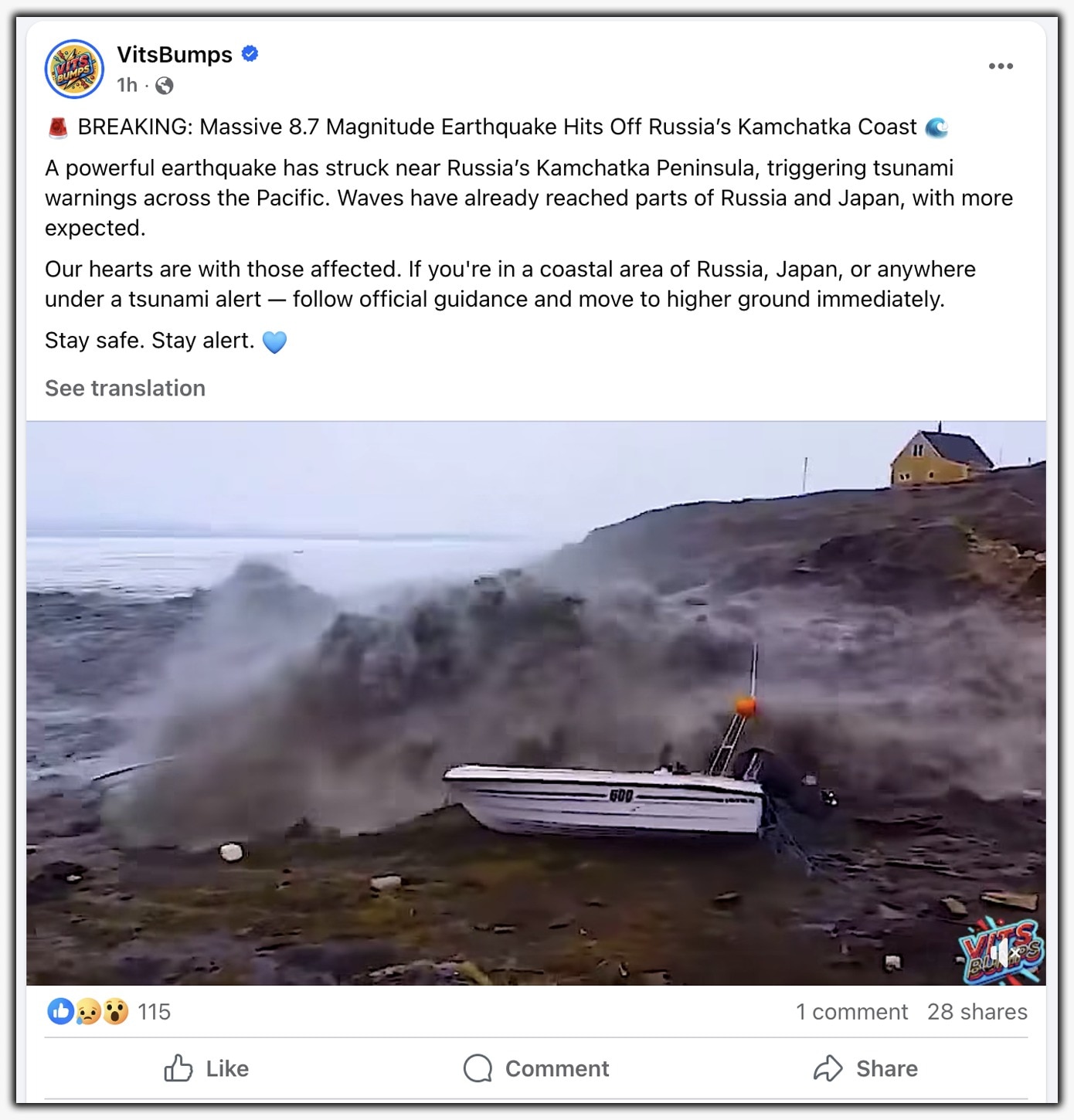Screen dimensions: 1074x1120
Task: Open the 115 reactions list
Action: 154,1012
